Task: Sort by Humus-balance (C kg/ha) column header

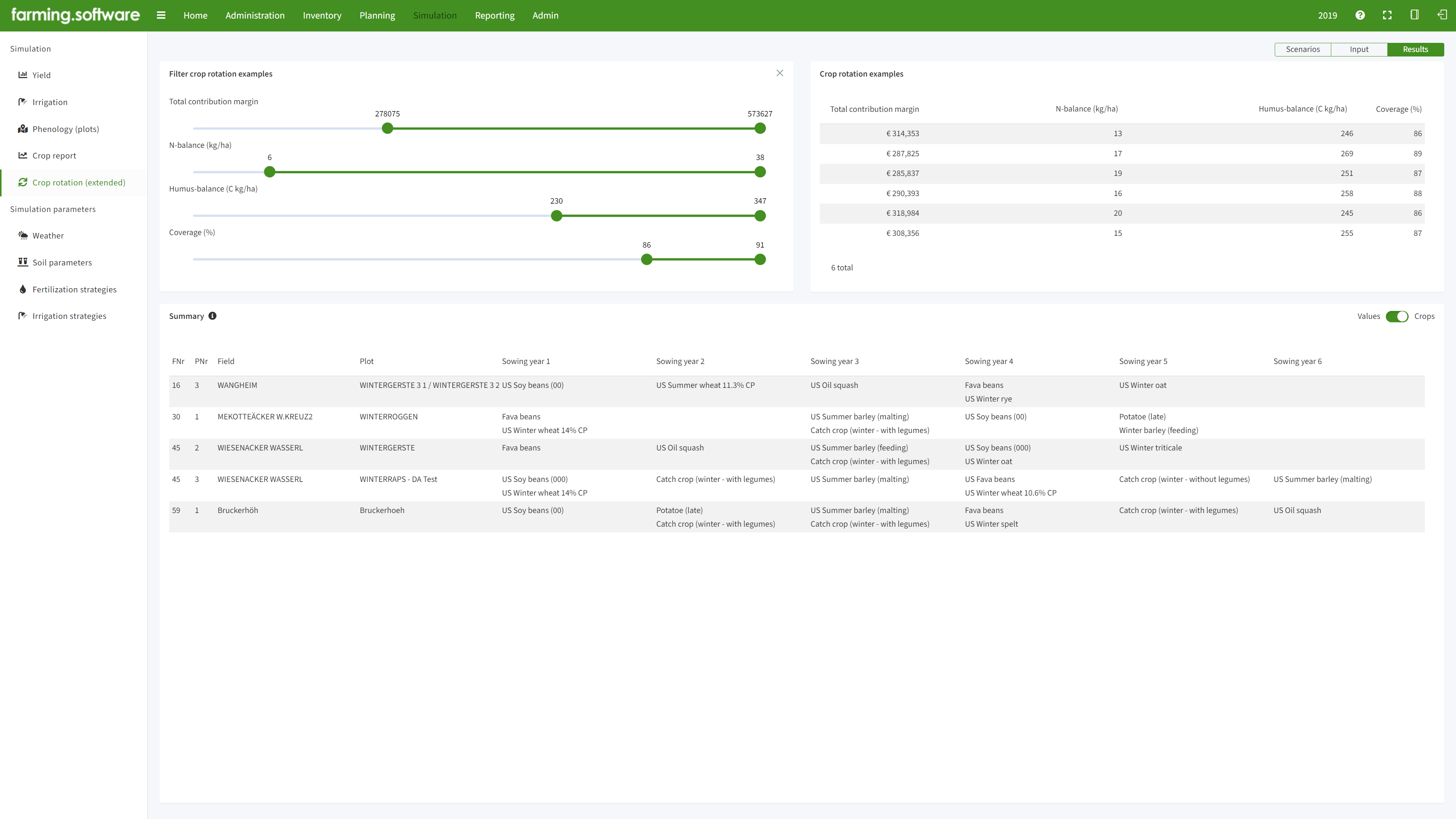Action: coord(1303,109)
